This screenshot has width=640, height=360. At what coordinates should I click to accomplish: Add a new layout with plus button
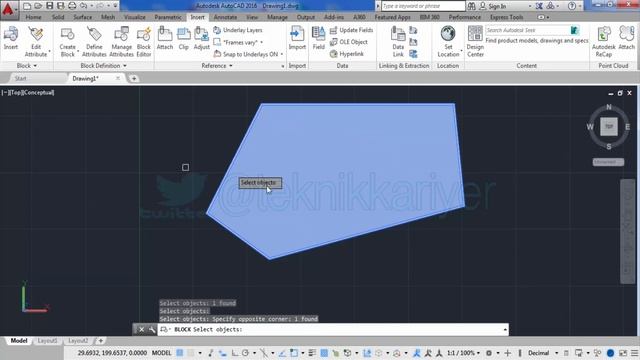coord(100,341)
